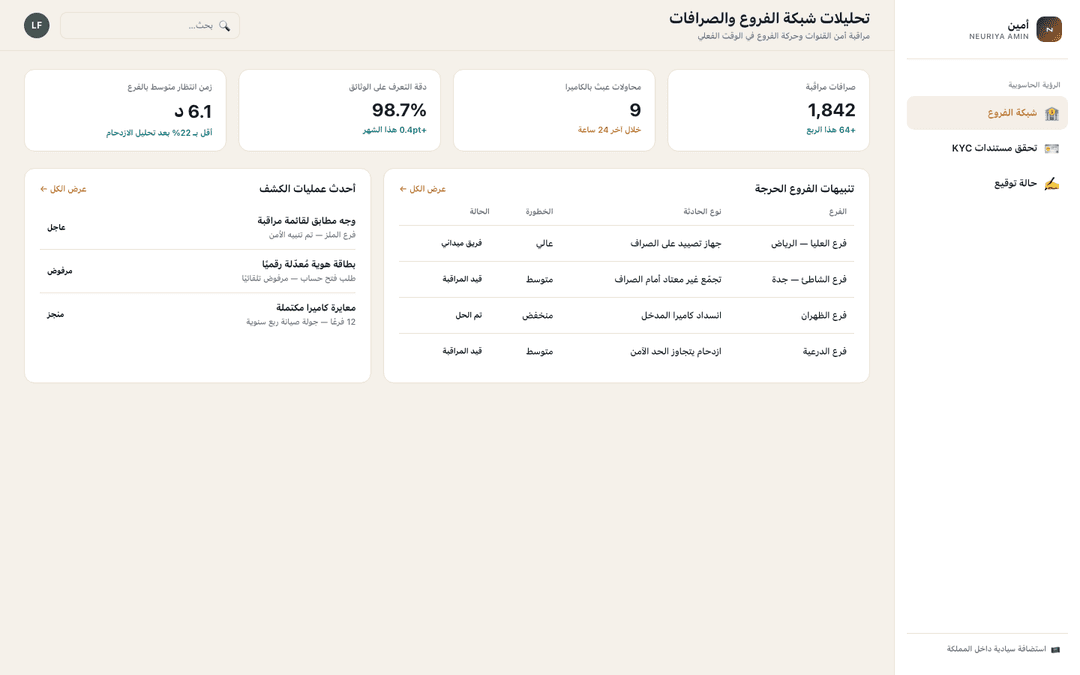Select the فرع الظهران row
Screen dimensions: 1080x675
pyautogui.click(x=626, y=315)
